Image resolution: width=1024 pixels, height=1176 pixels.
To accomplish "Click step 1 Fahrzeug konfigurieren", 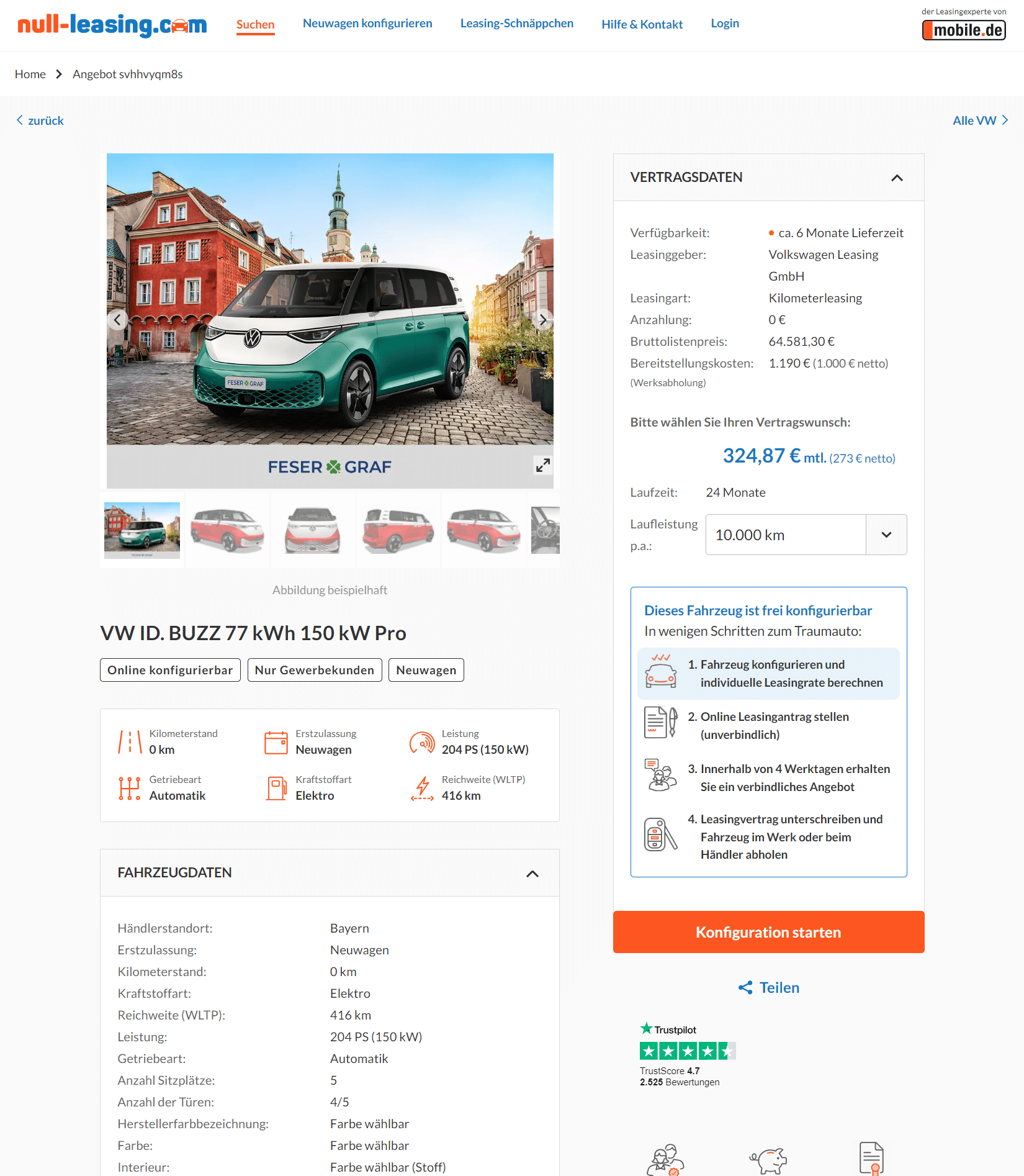I will [768, 674].
